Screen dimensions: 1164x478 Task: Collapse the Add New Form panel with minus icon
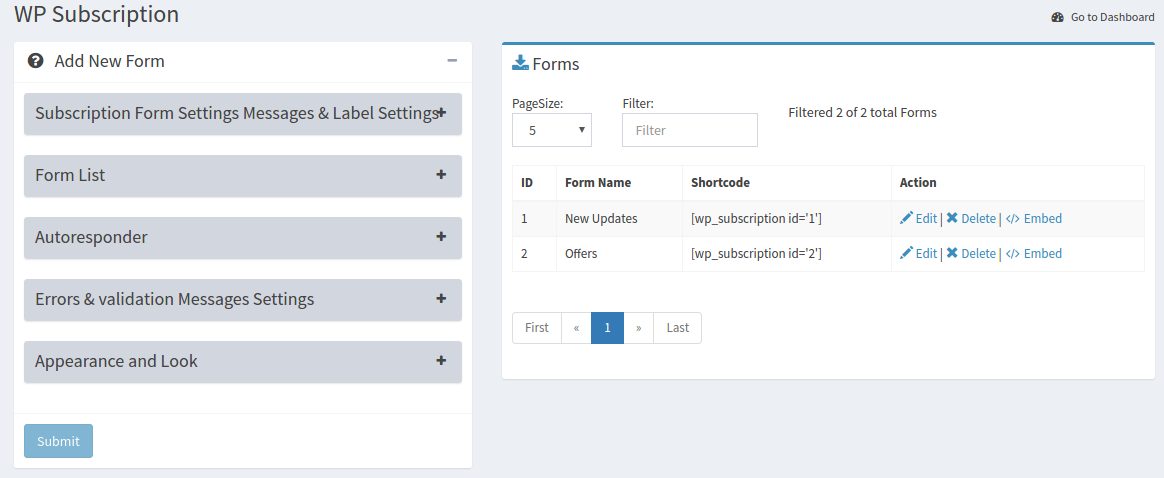pyautogui.click(x=452, y=60)
